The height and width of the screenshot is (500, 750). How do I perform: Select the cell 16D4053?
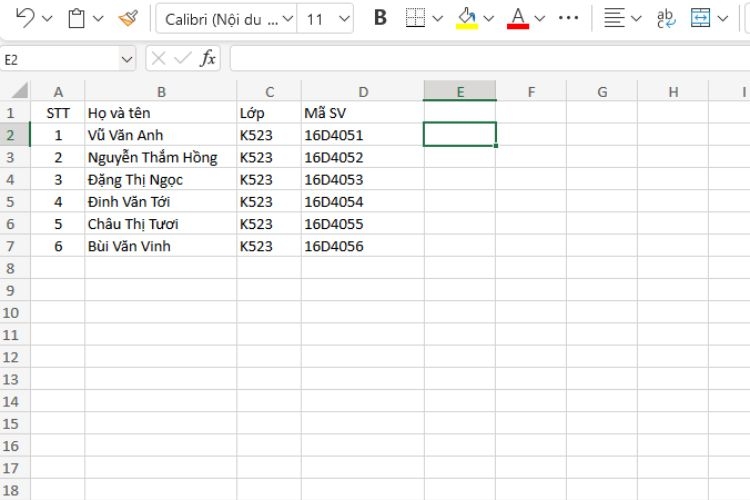pyautogui.click(x=363, y=179)
